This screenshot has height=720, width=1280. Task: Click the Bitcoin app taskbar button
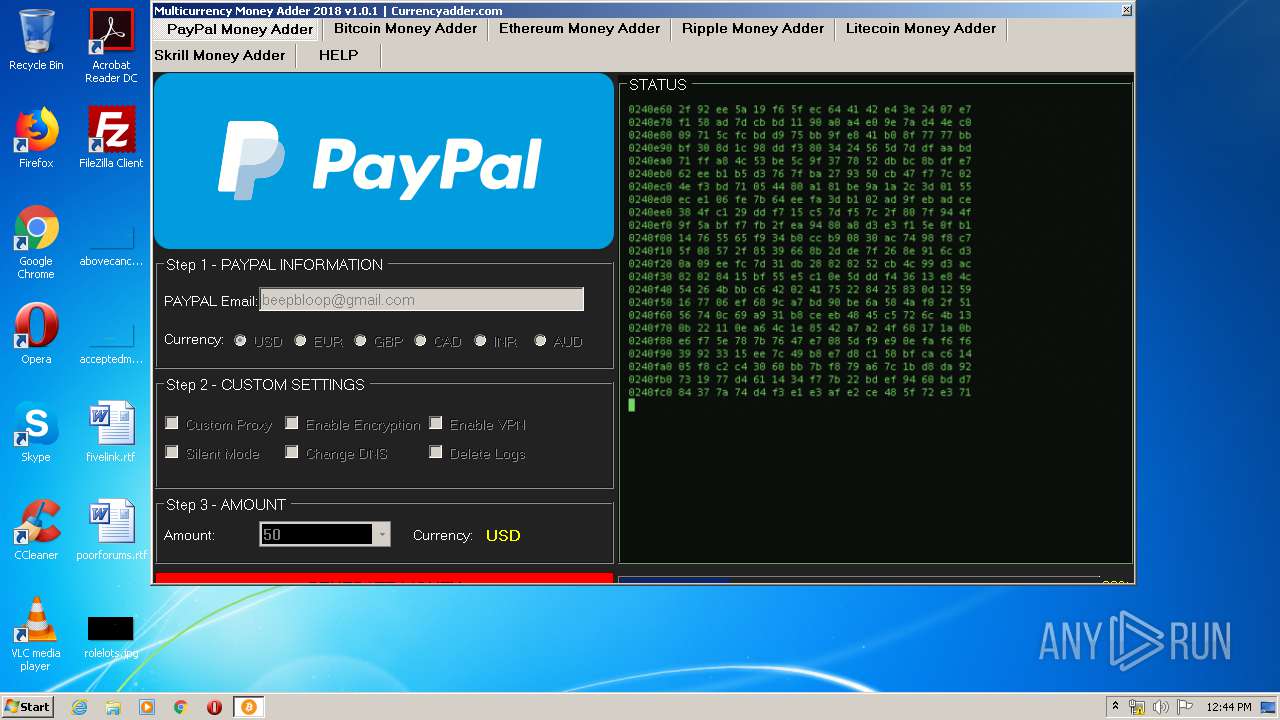coord(248,707)
